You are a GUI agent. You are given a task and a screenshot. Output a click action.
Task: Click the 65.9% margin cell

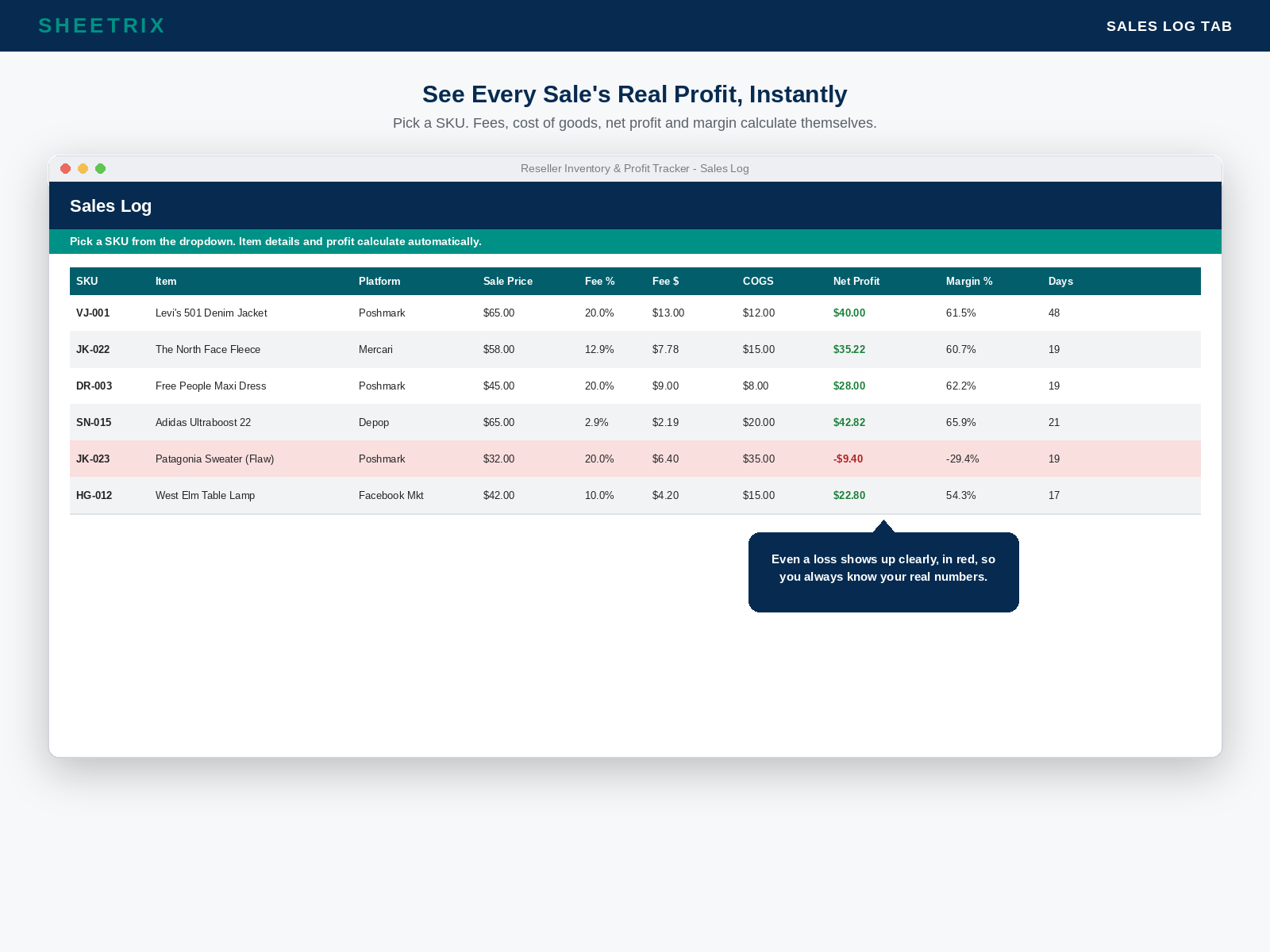961,422
